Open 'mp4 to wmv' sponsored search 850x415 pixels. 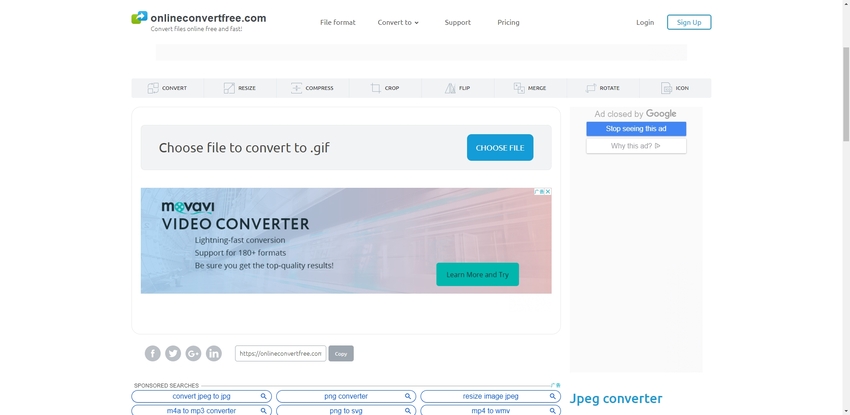click(x=491, y=410)
